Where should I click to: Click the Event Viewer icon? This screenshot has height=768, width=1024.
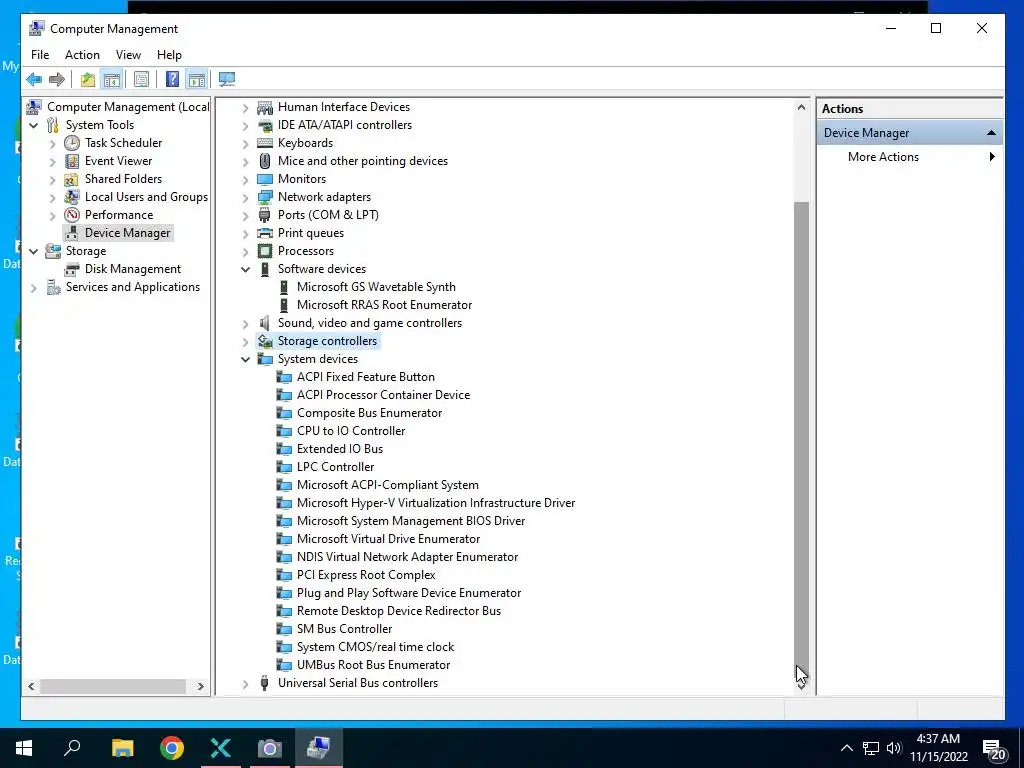(x=72, y=161)
